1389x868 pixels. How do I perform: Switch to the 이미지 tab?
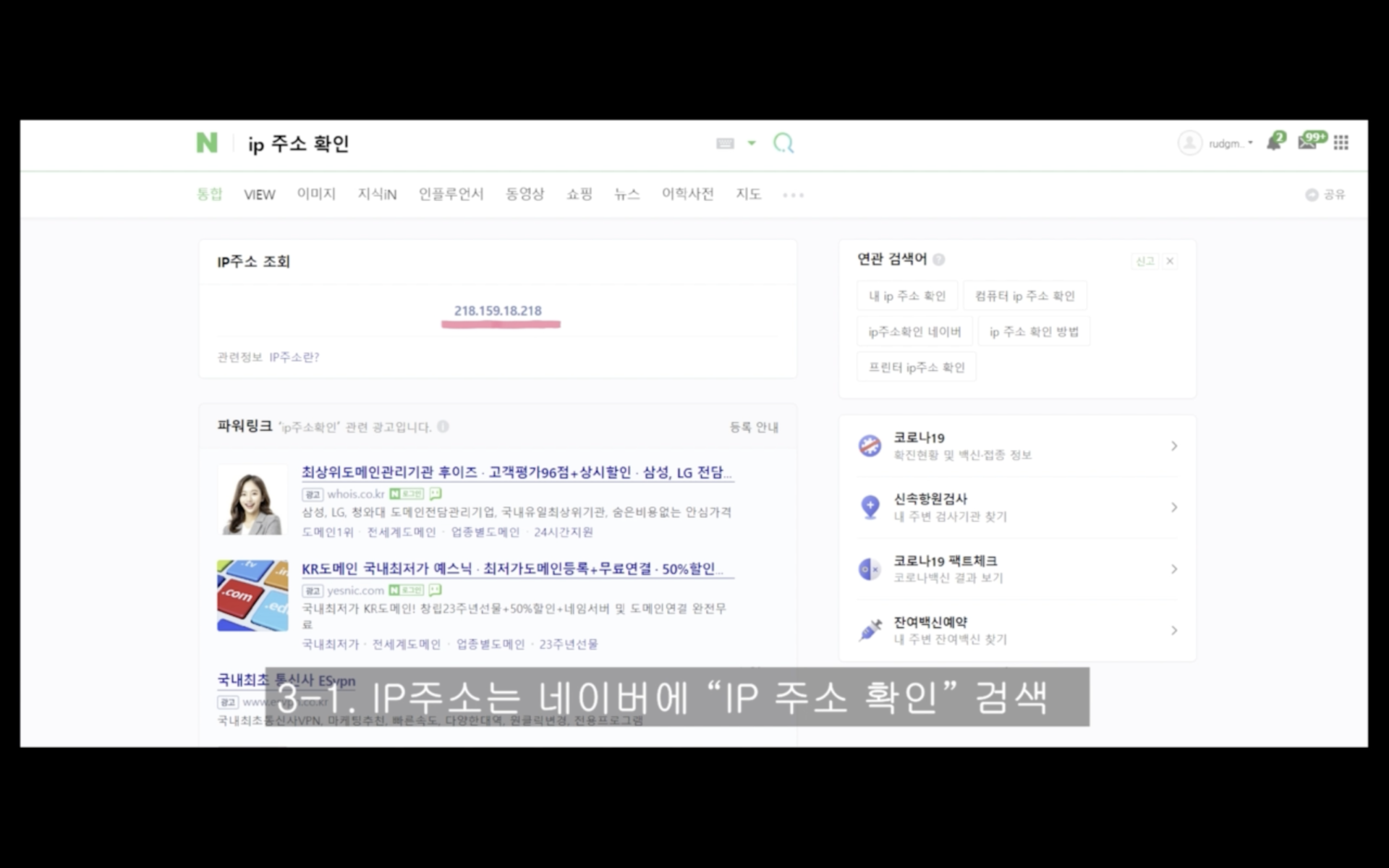[x=316, y=194]
